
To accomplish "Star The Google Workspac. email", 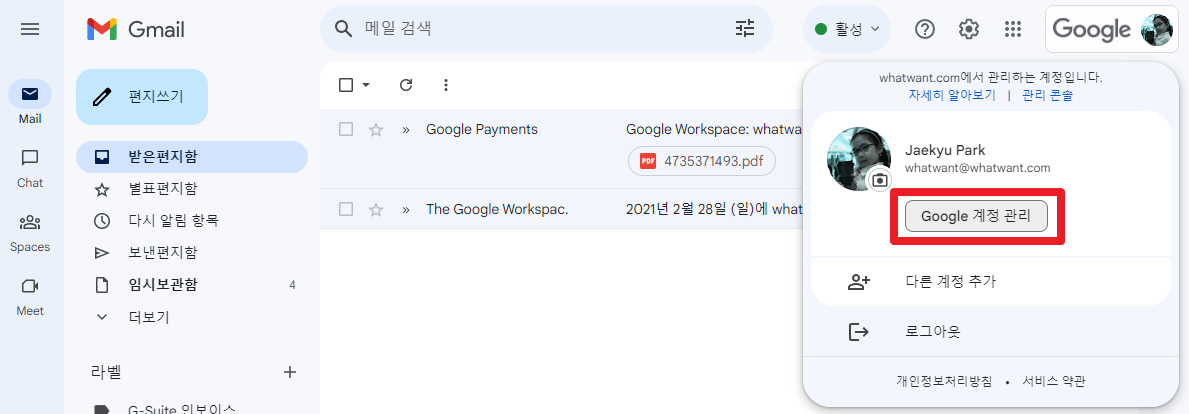I will 375,209.
